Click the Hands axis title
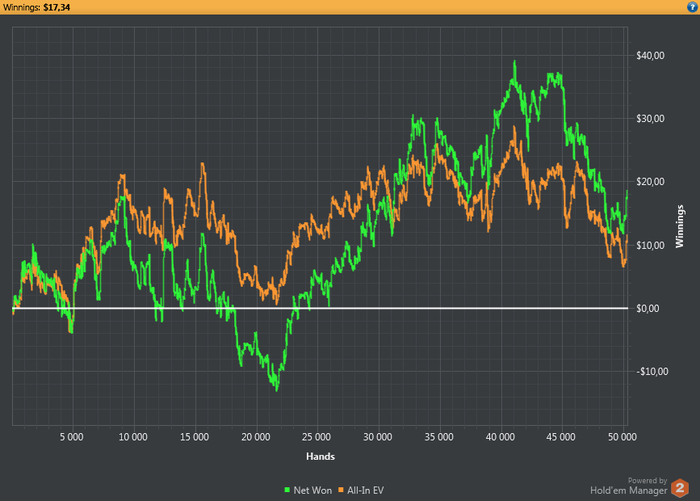The height and width of the screenshot is (501, 700). click(320, 456)
